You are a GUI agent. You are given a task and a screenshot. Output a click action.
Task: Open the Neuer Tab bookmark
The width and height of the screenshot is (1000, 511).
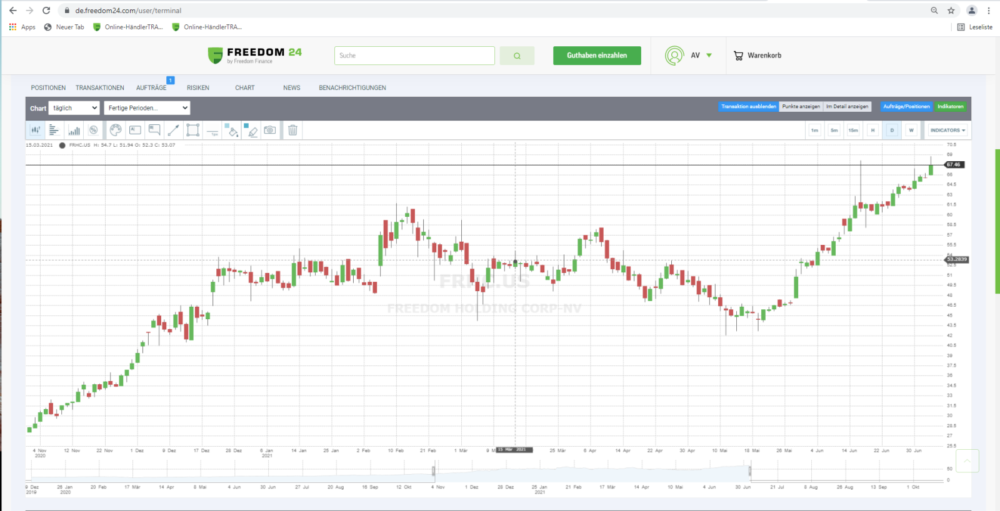(x=64, y=27)
